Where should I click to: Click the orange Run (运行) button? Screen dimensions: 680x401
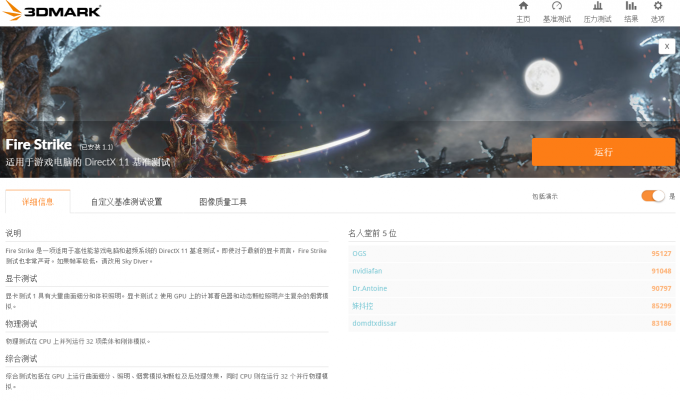pos(603,152)
